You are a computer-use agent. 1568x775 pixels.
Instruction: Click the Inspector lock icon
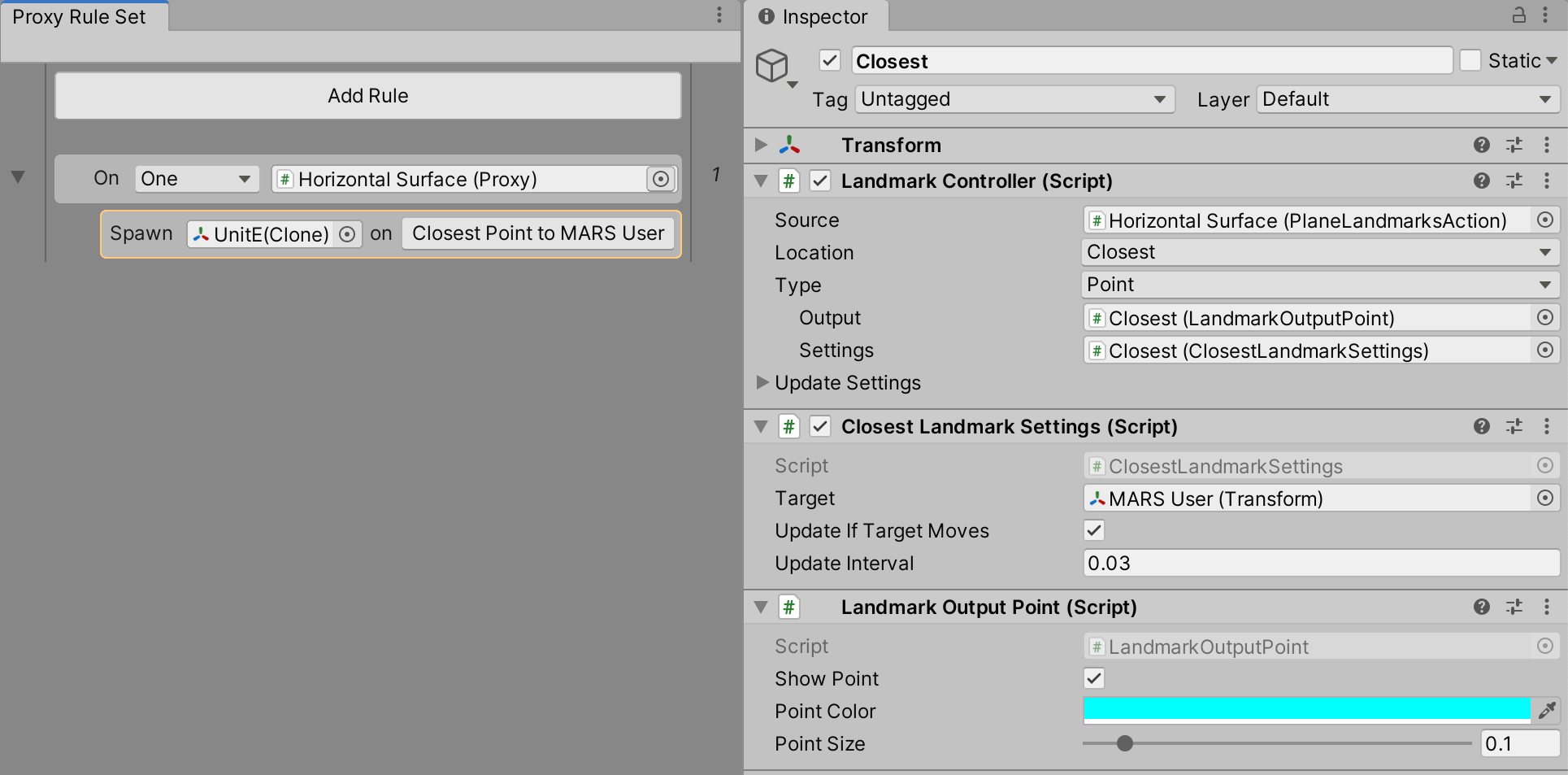[1518, 15]
